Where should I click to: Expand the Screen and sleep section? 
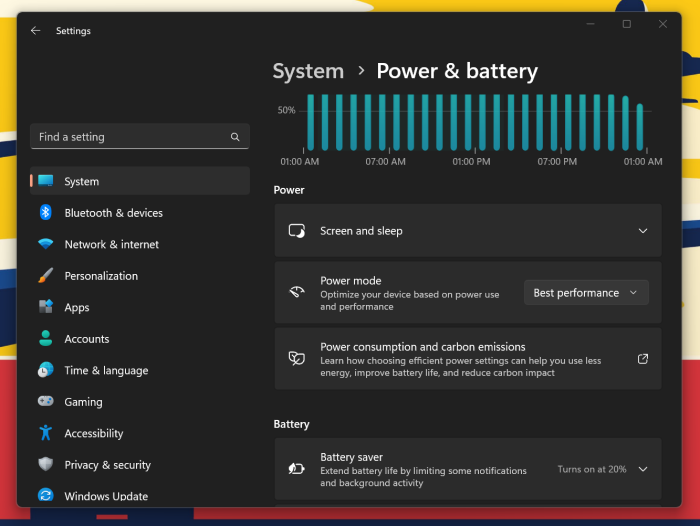[643, 231]
